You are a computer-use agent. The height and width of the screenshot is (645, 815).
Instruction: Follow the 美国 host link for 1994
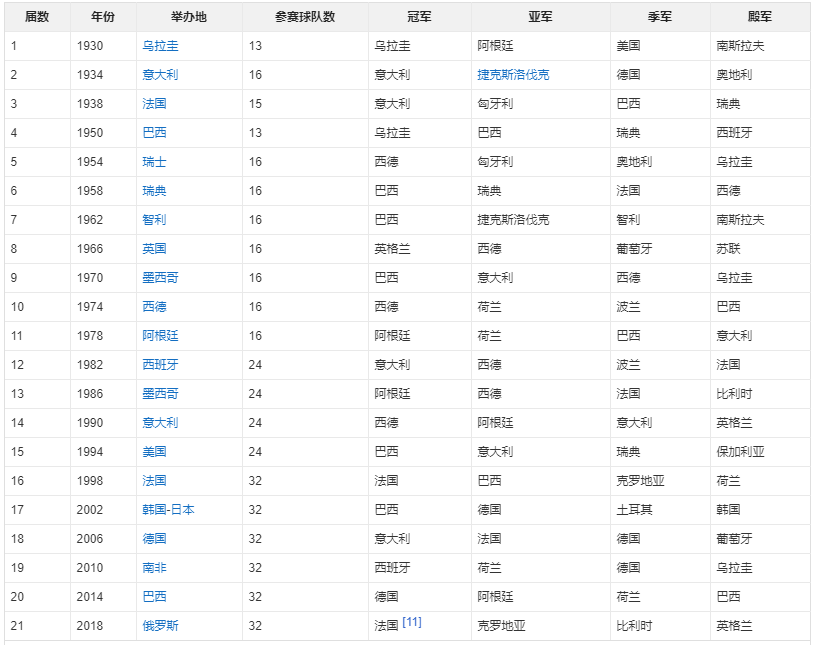point(154,452)
